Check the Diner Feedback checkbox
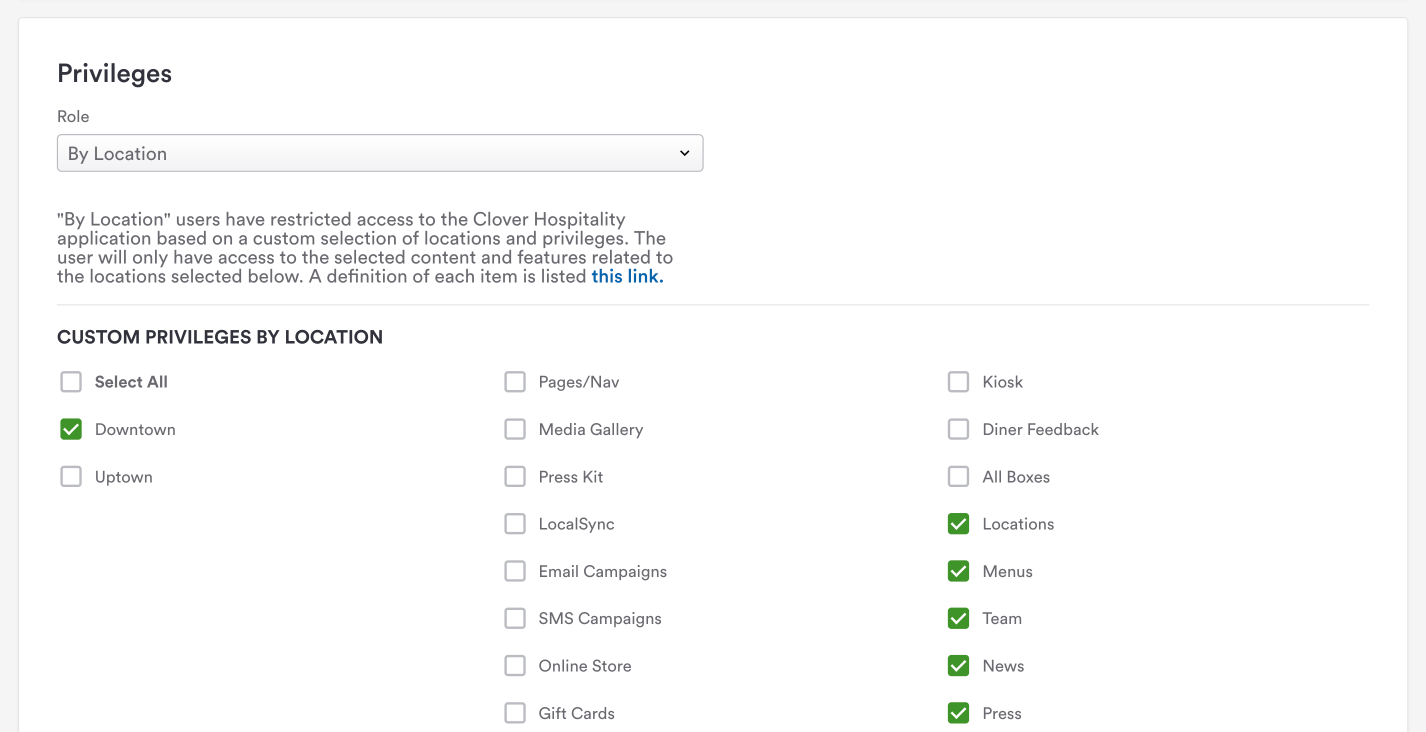 tap(958, 429)
